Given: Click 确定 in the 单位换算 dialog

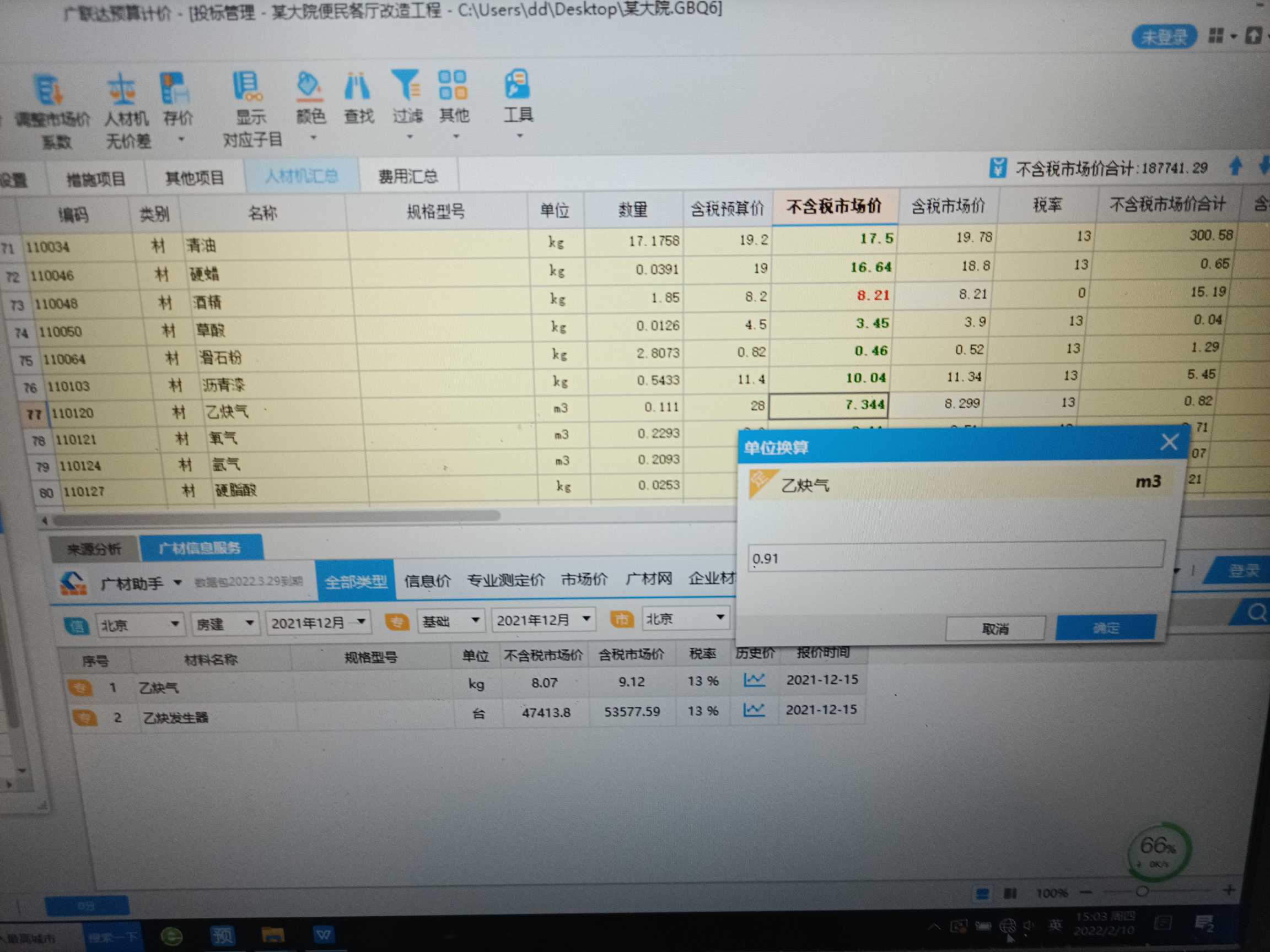Looking at the screenshot, I should tap(1106, 628).
